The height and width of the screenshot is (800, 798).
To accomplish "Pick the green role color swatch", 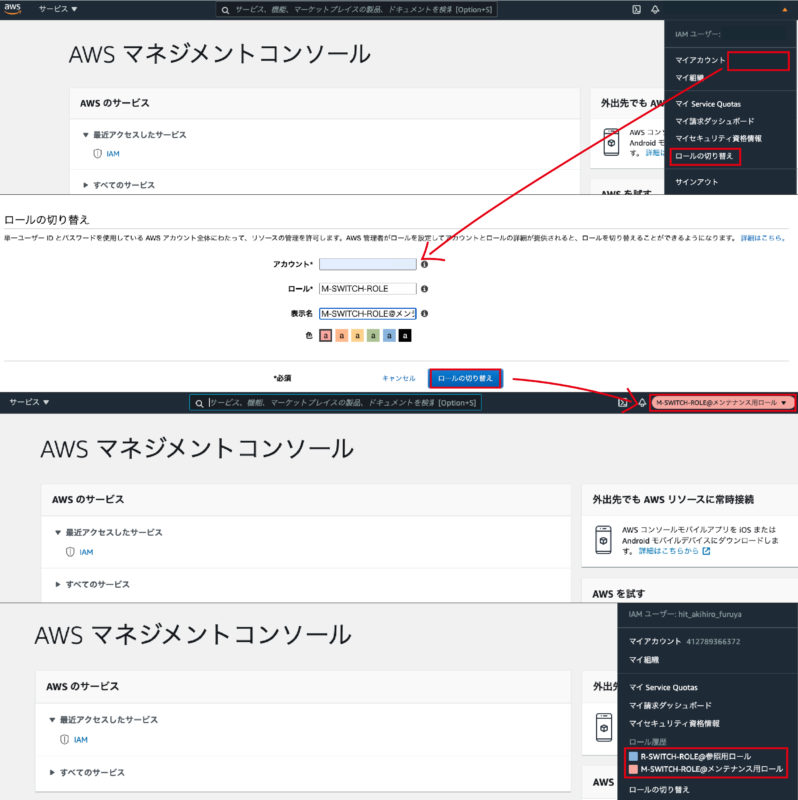I will [x=373, y=336].
